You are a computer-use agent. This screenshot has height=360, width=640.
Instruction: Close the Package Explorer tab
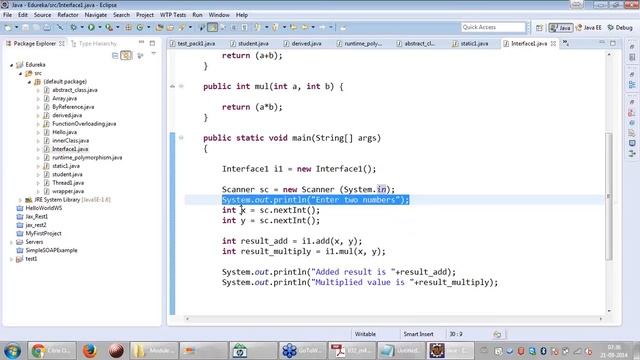62,43
